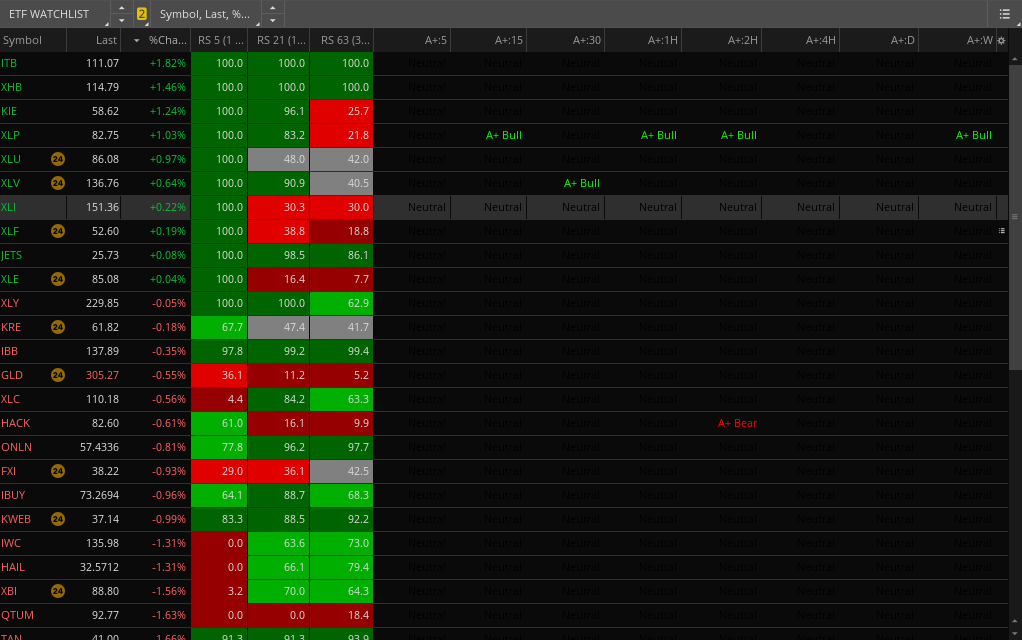1022x640 pixels.
Task: Click the ONLN last price 57.4336
Action: (x=99, y=447)
